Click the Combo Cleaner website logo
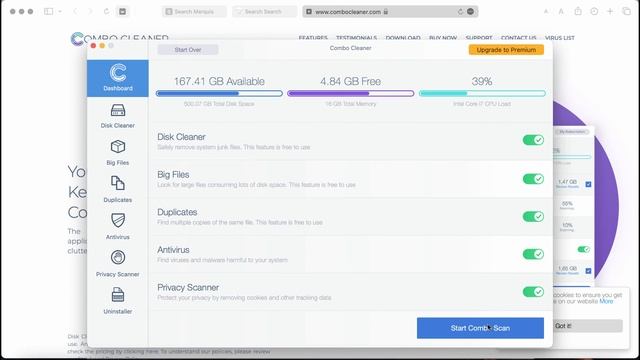Viewport: 640px width, 360px height. (119, 38)
